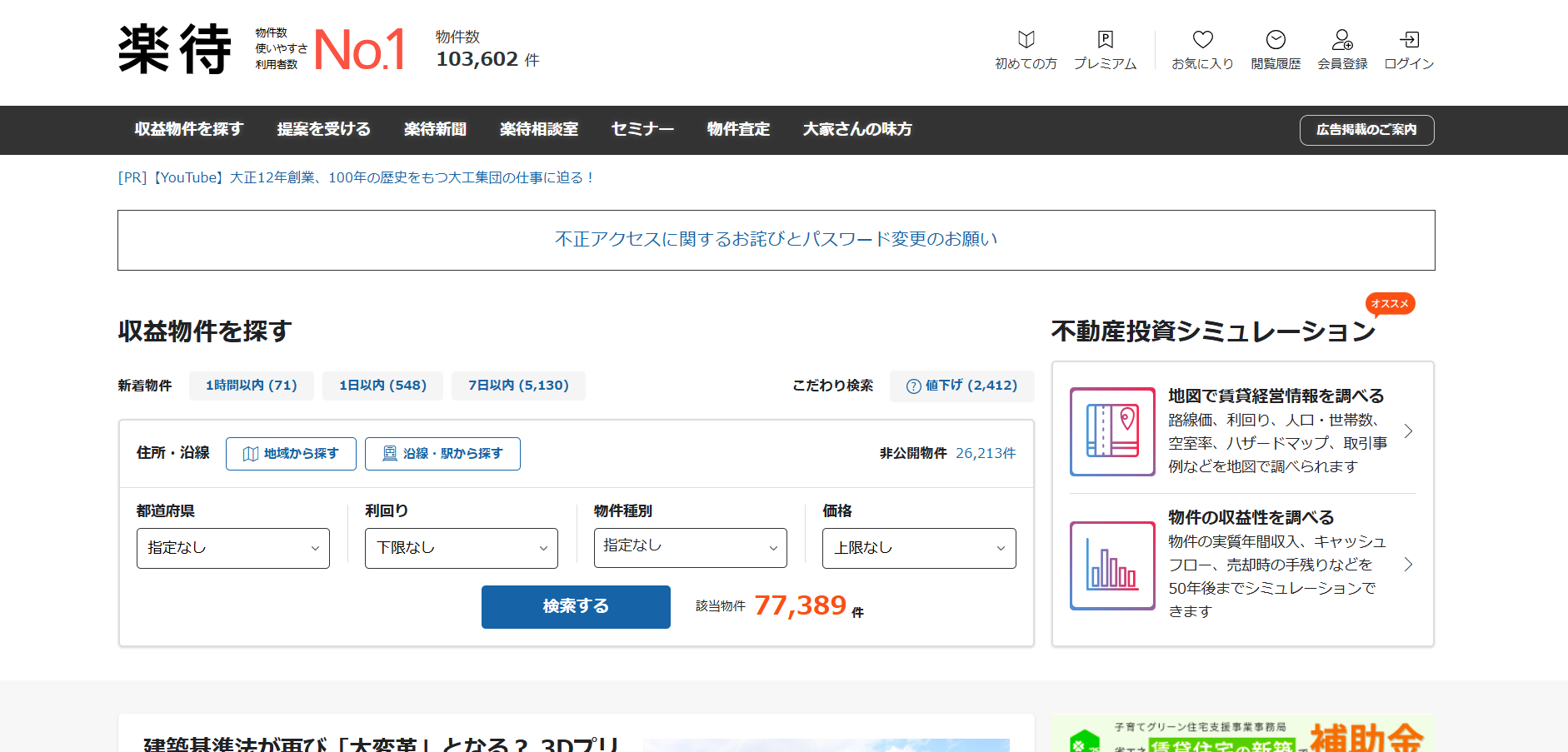Open お気に入り heart icon
Screen dimensions: 1568x752
click(x=1203, y=39)
